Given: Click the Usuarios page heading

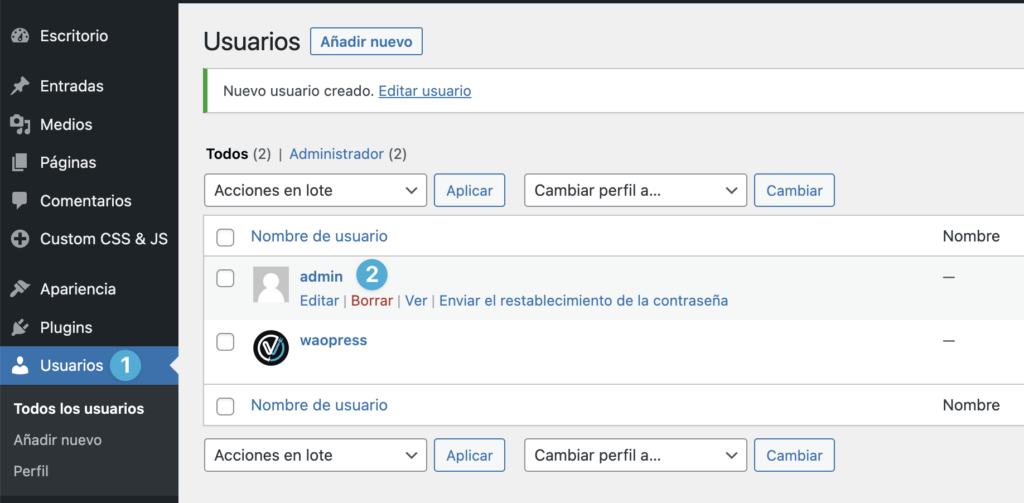Looking at the screenshot, I should [x=252, y=42].
